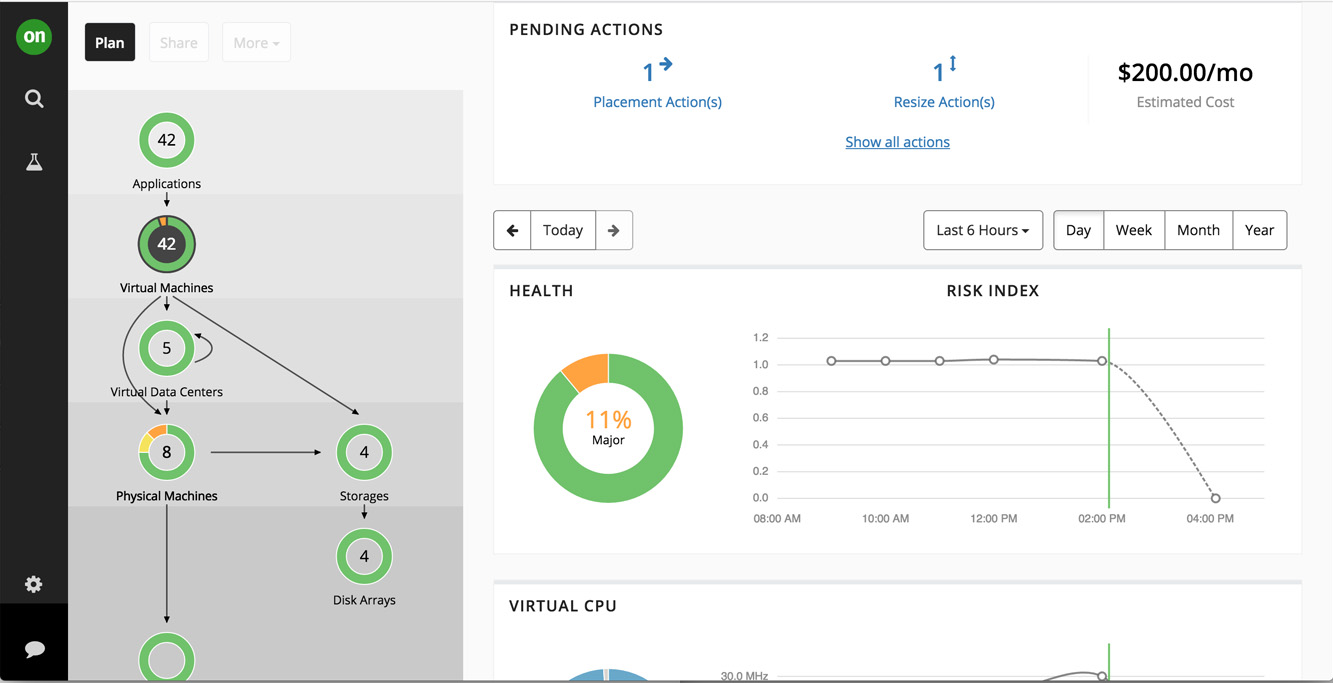Viewport: 1333px width, 683px height.
Task: Click the Plan button
Action: tap(110, 42)
